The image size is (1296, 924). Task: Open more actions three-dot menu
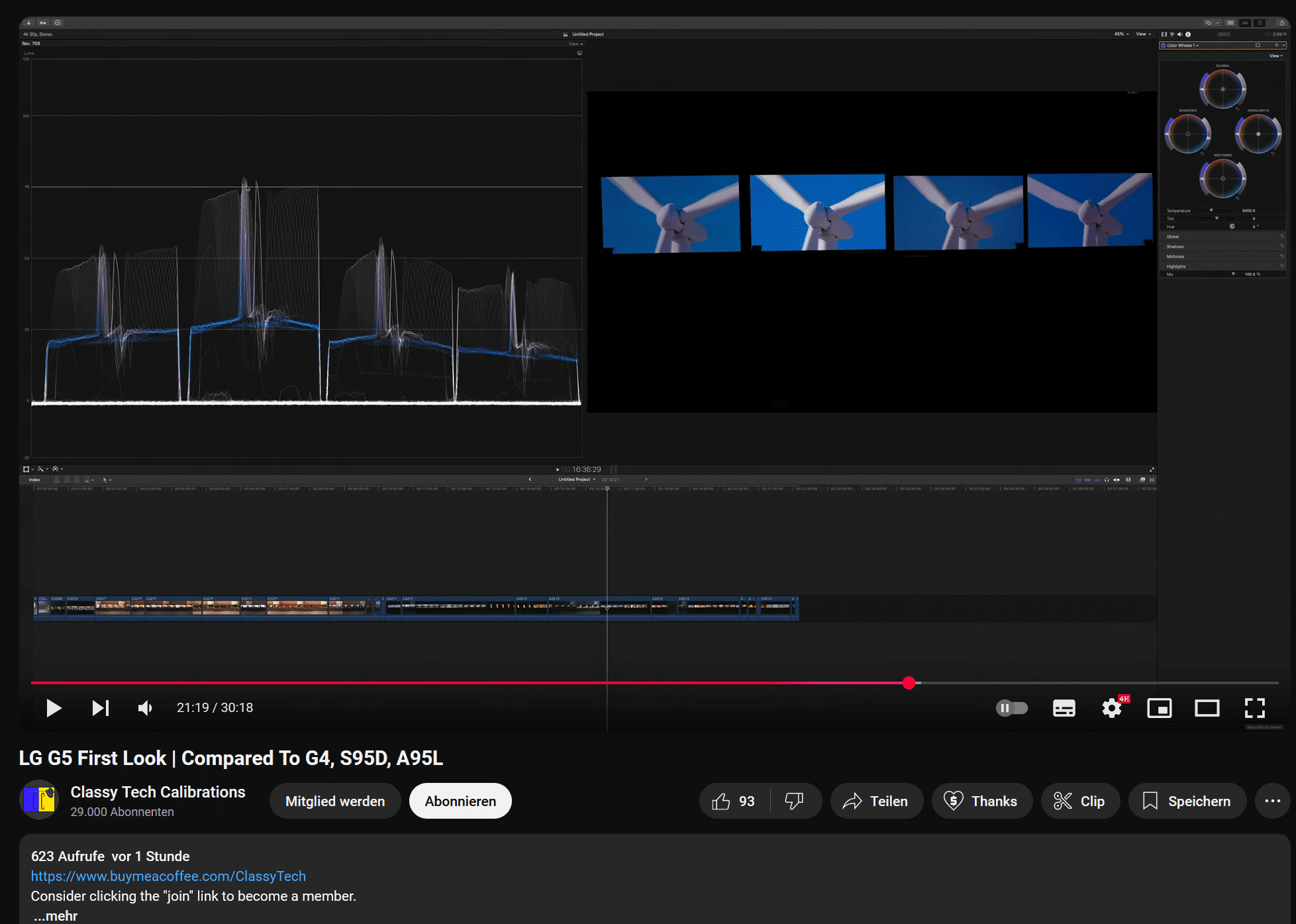(x=1272, y=801)
